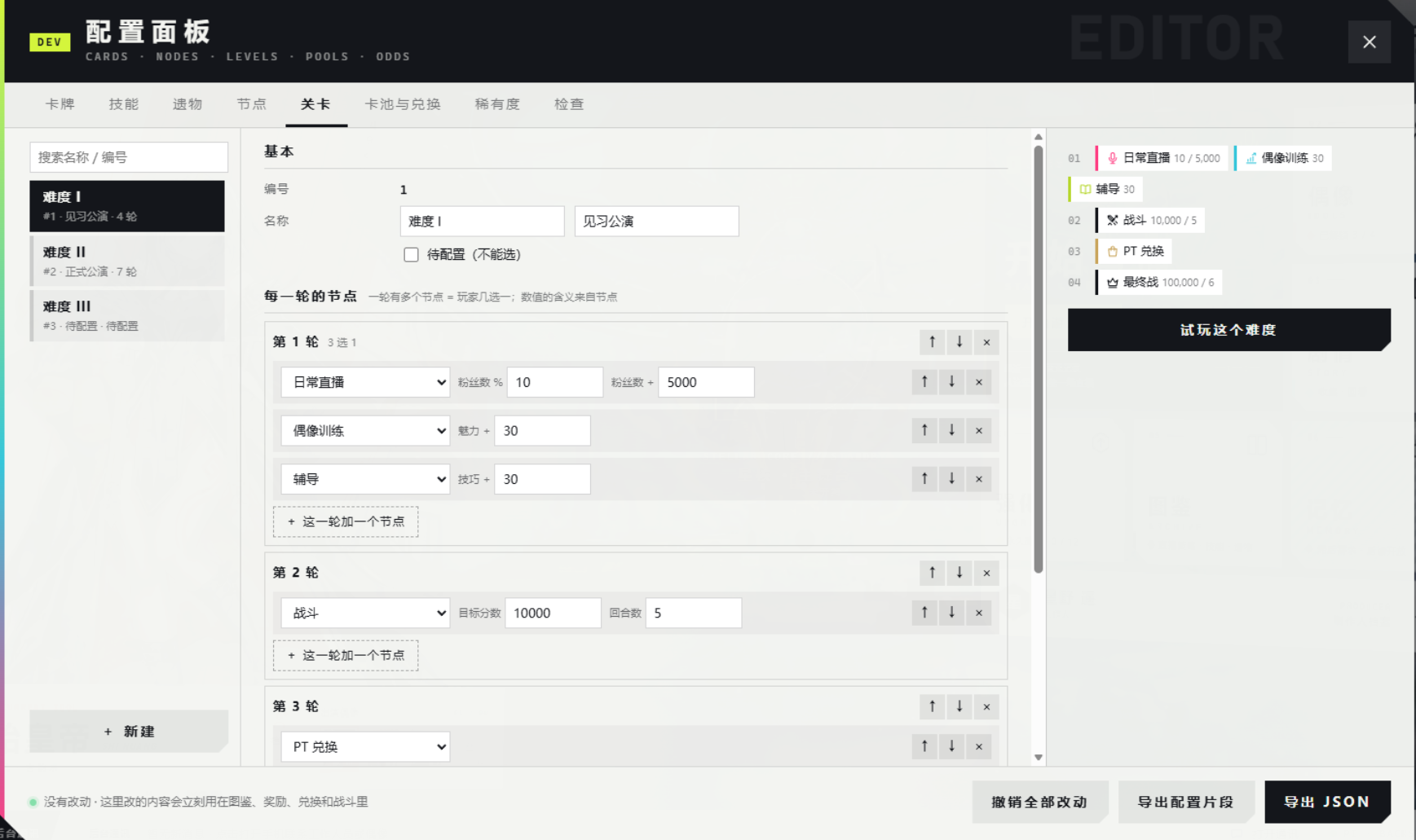Open the 辅导 node type dropdown
The height and width of the screenshot is (840, 1416).
(365, 479)
